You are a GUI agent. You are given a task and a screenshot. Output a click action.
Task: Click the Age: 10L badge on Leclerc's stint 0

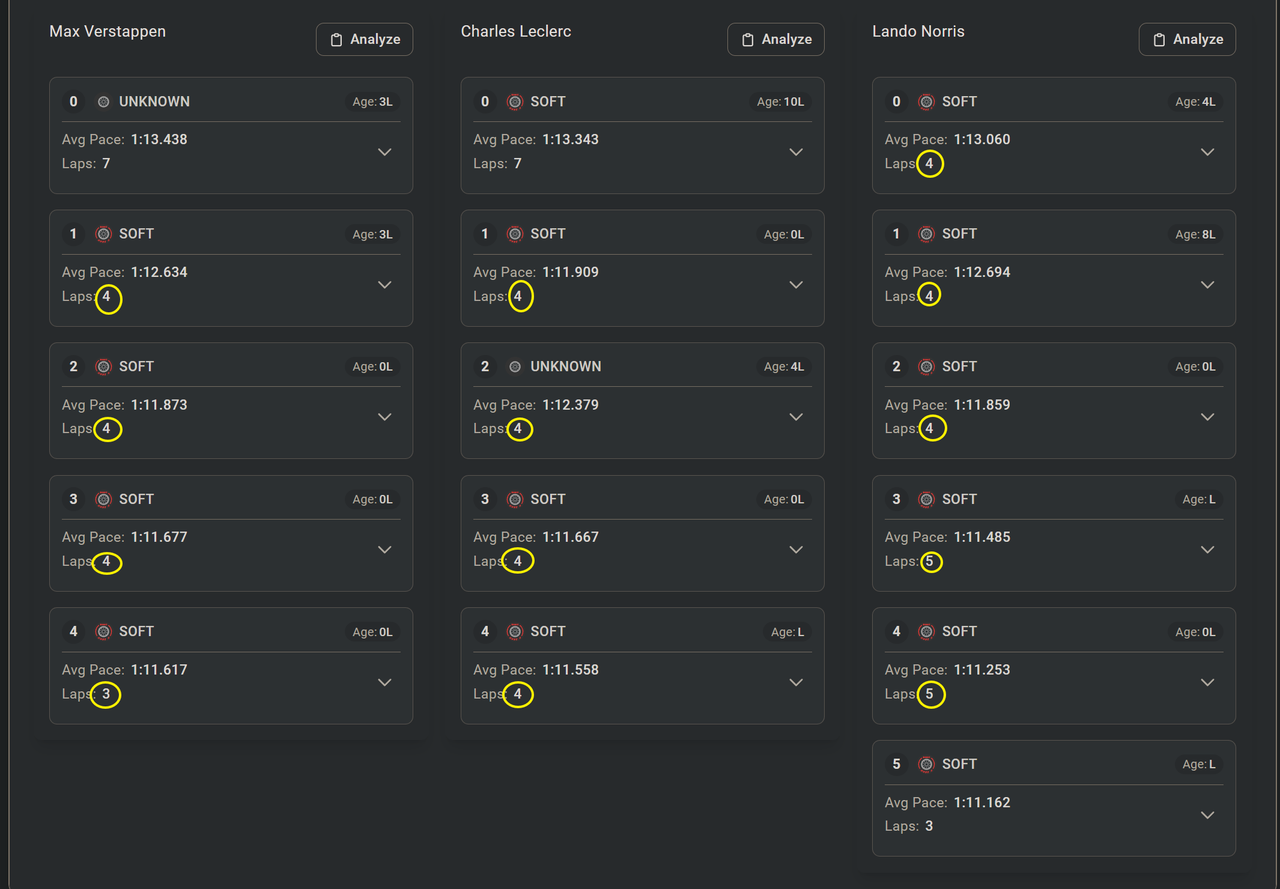coord(781,102)
